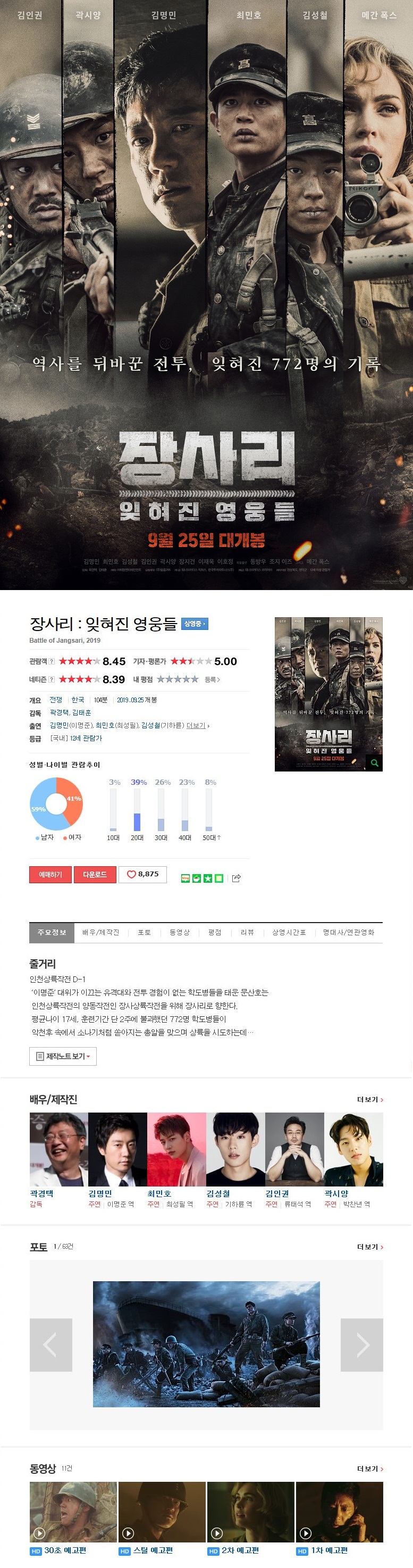Click the 예매하기 button
This screenshot has height=1568, width=413.
pos(50,874)
